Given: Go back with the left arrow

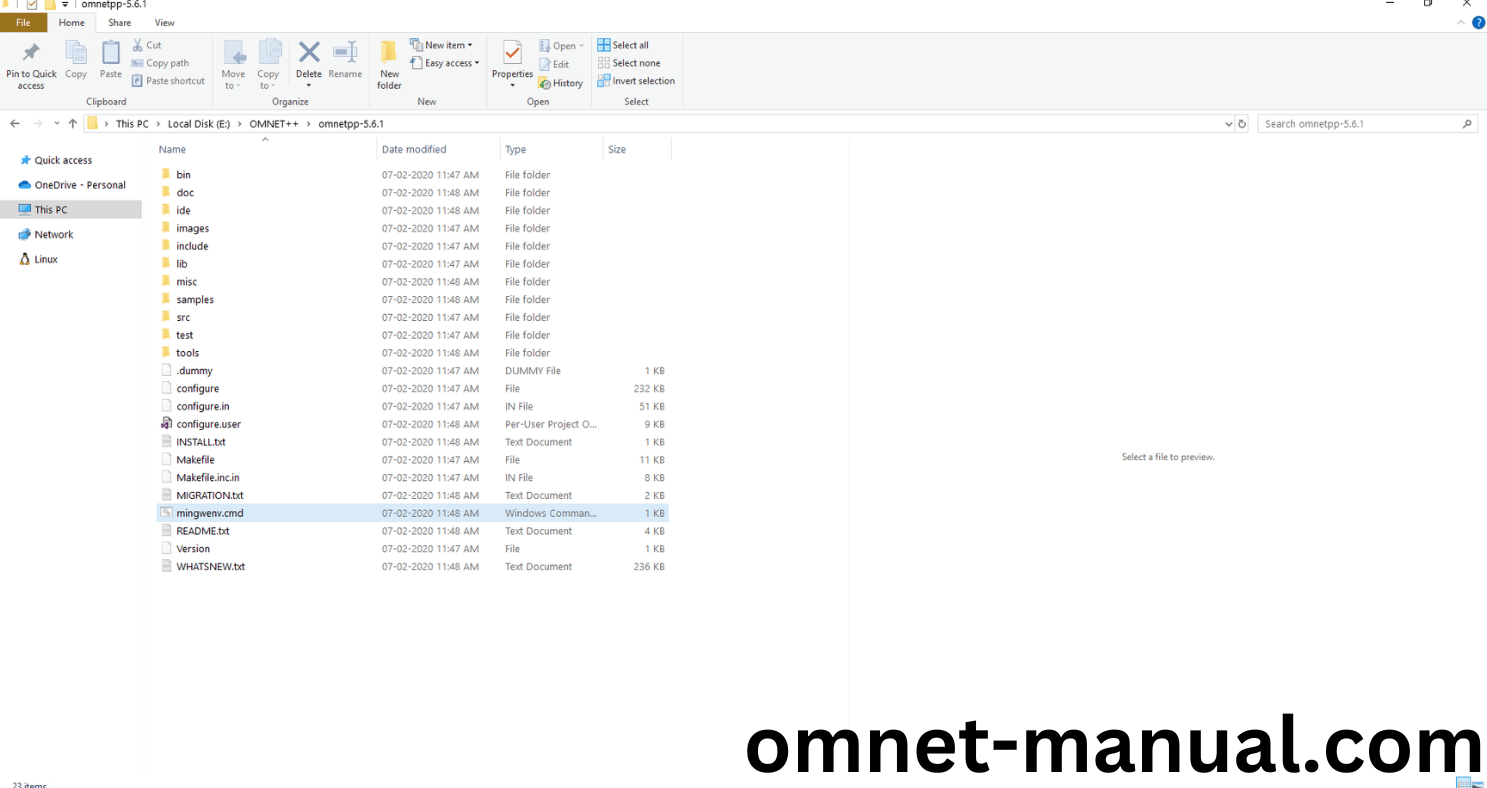Looking at the screenshot, I should [14, 124].
